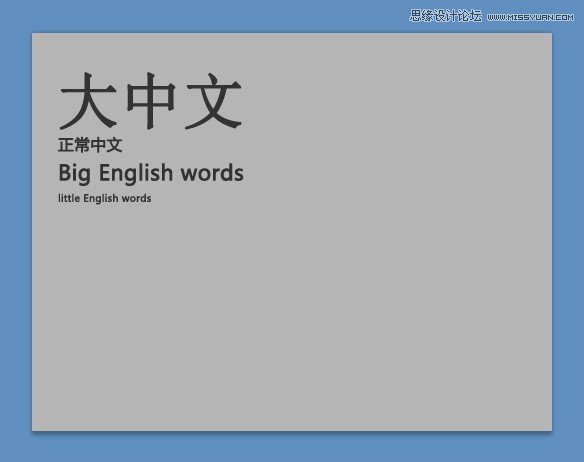
Task: Visit the WWW.MISSYUAN.COM watermark link
Action: pos(530,17)
